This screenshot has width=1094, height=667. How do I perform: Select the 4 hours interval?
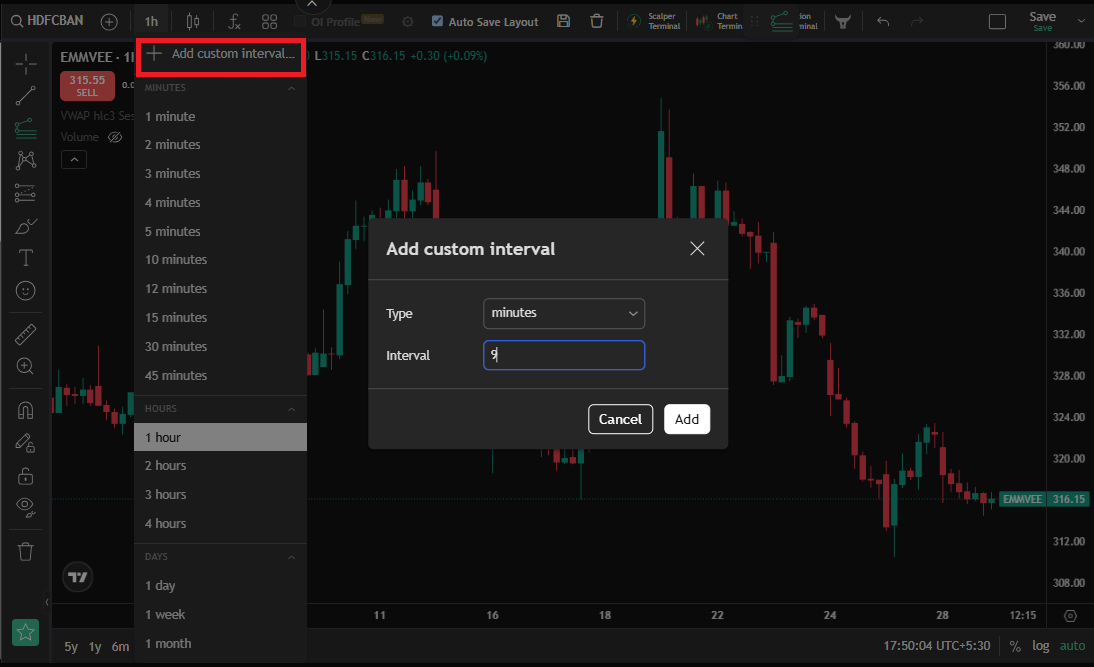[220, 523]
